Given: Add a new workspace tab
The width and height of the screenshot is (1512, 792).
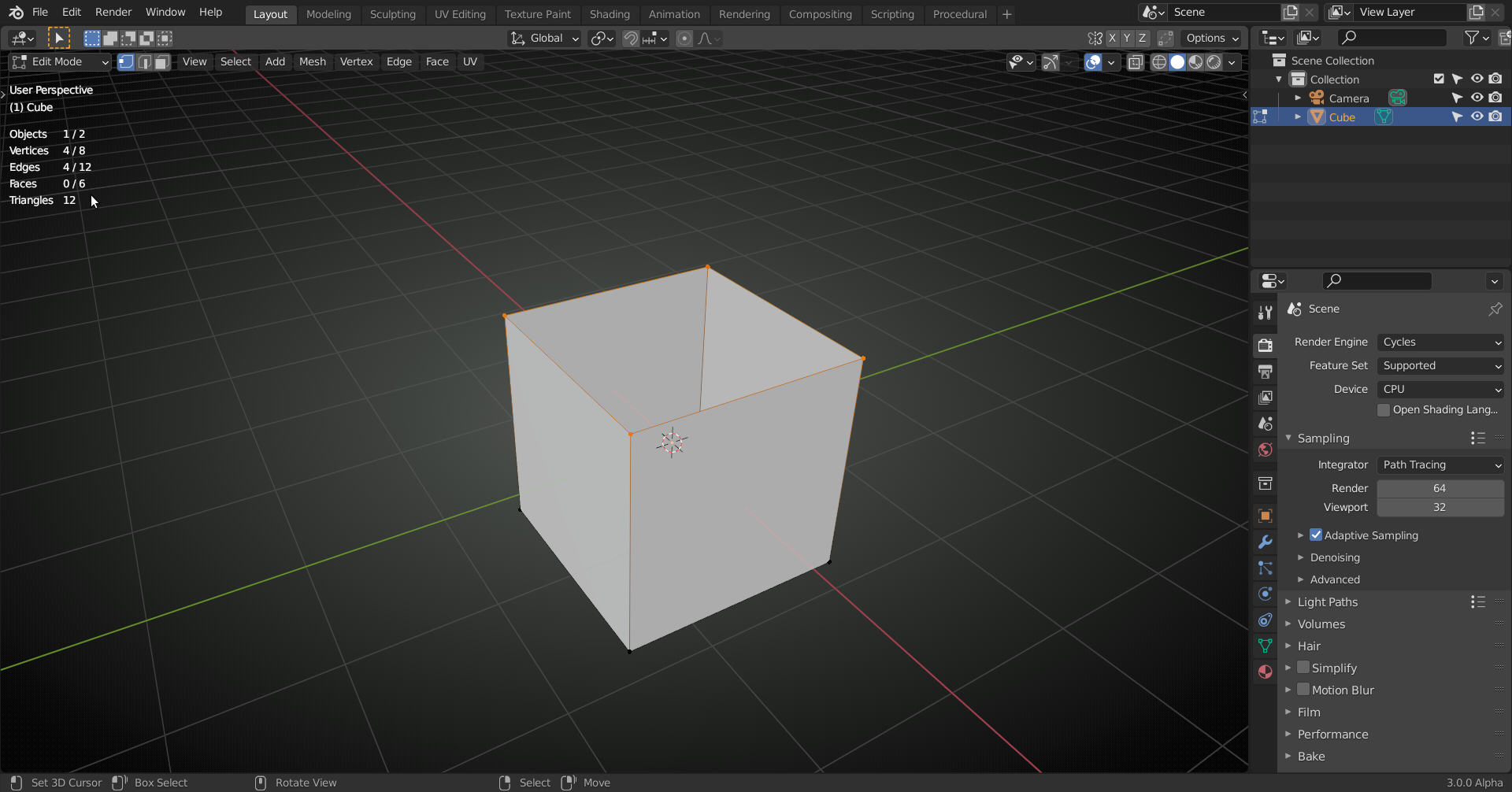Looking at the screenshot, I should (x=1006, y=14).
